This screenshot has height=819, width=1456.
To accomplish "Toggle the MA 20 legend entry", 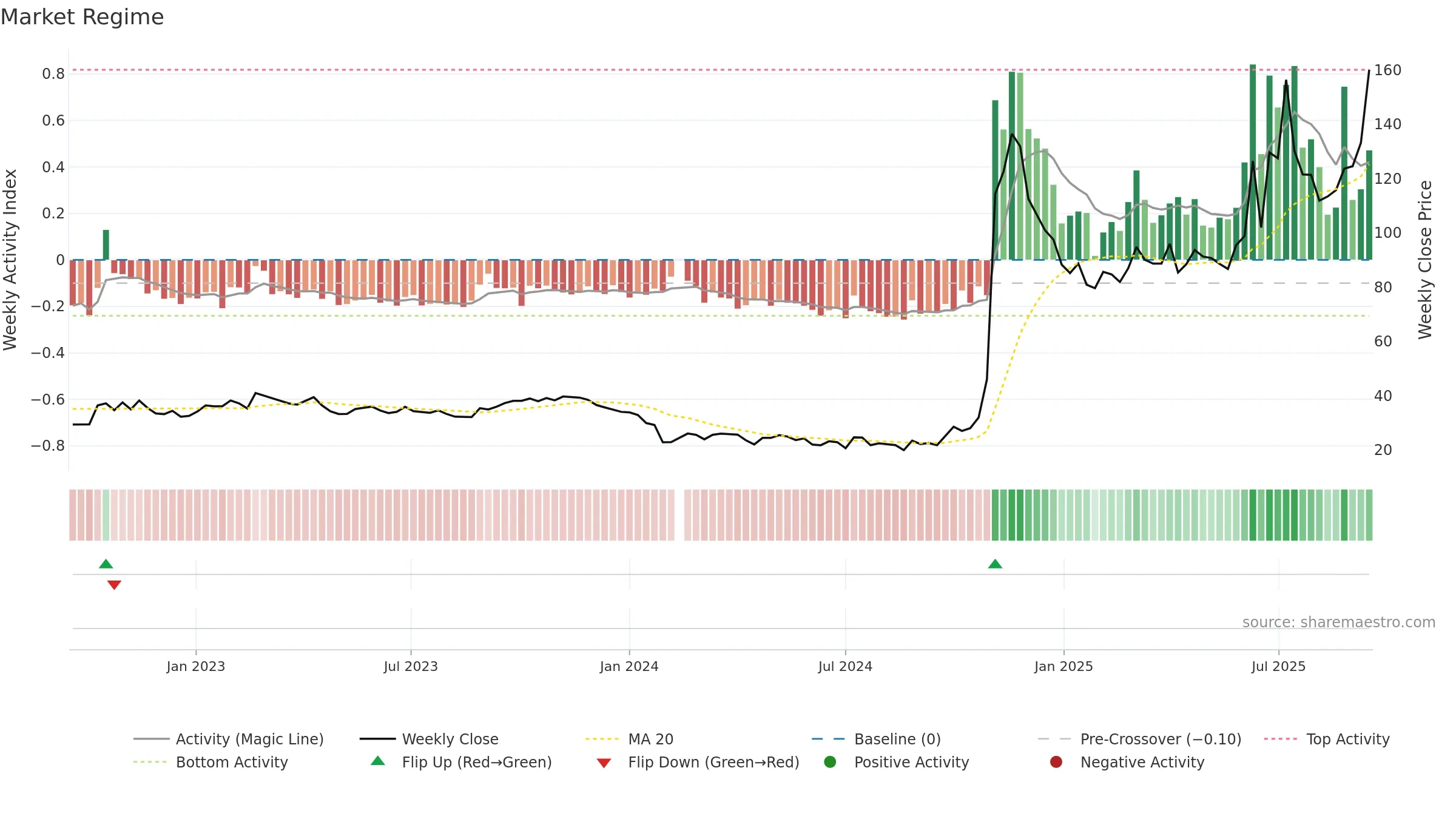I will (630, 739).
